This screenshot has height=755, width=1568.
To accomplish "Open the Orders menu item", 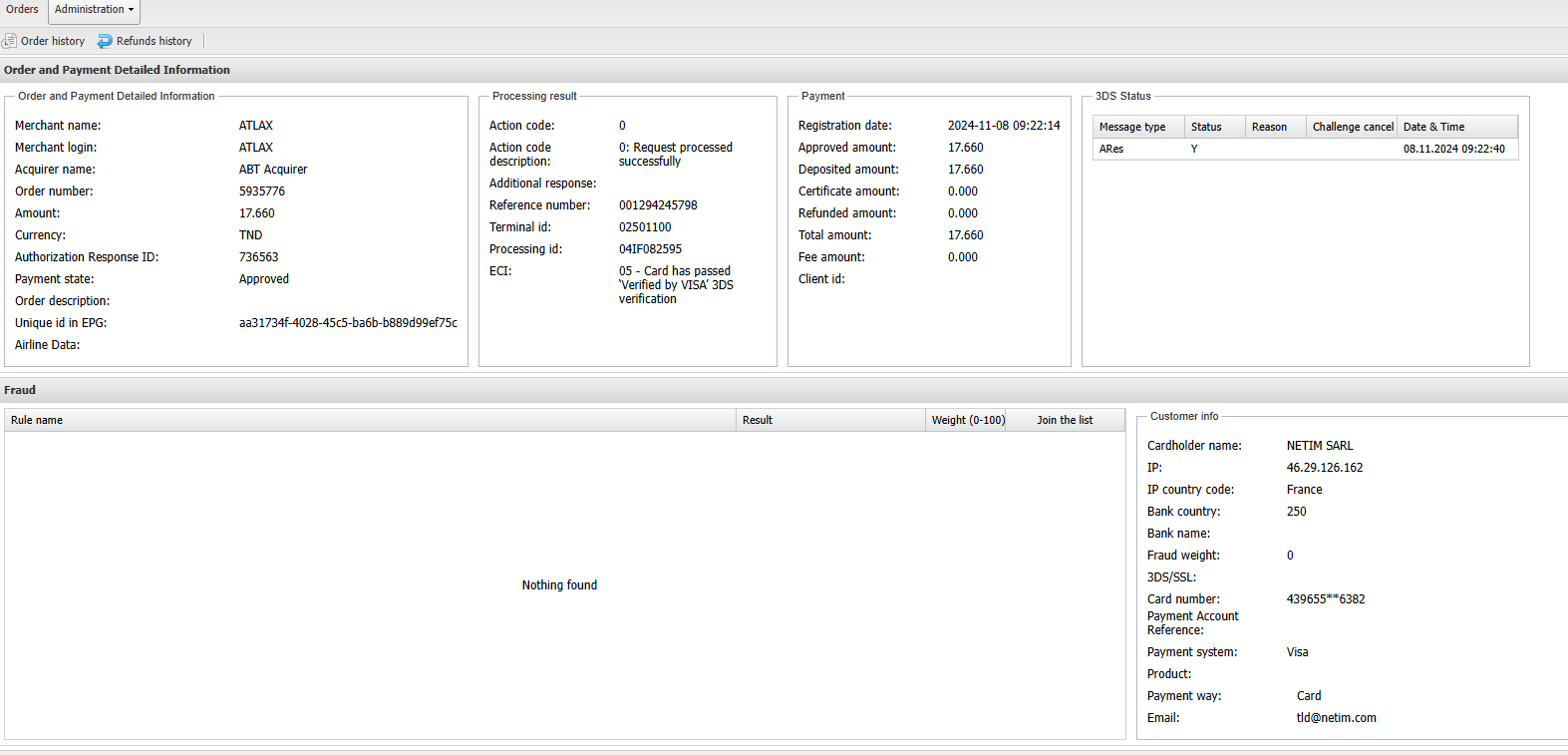I will coord(22,10).
